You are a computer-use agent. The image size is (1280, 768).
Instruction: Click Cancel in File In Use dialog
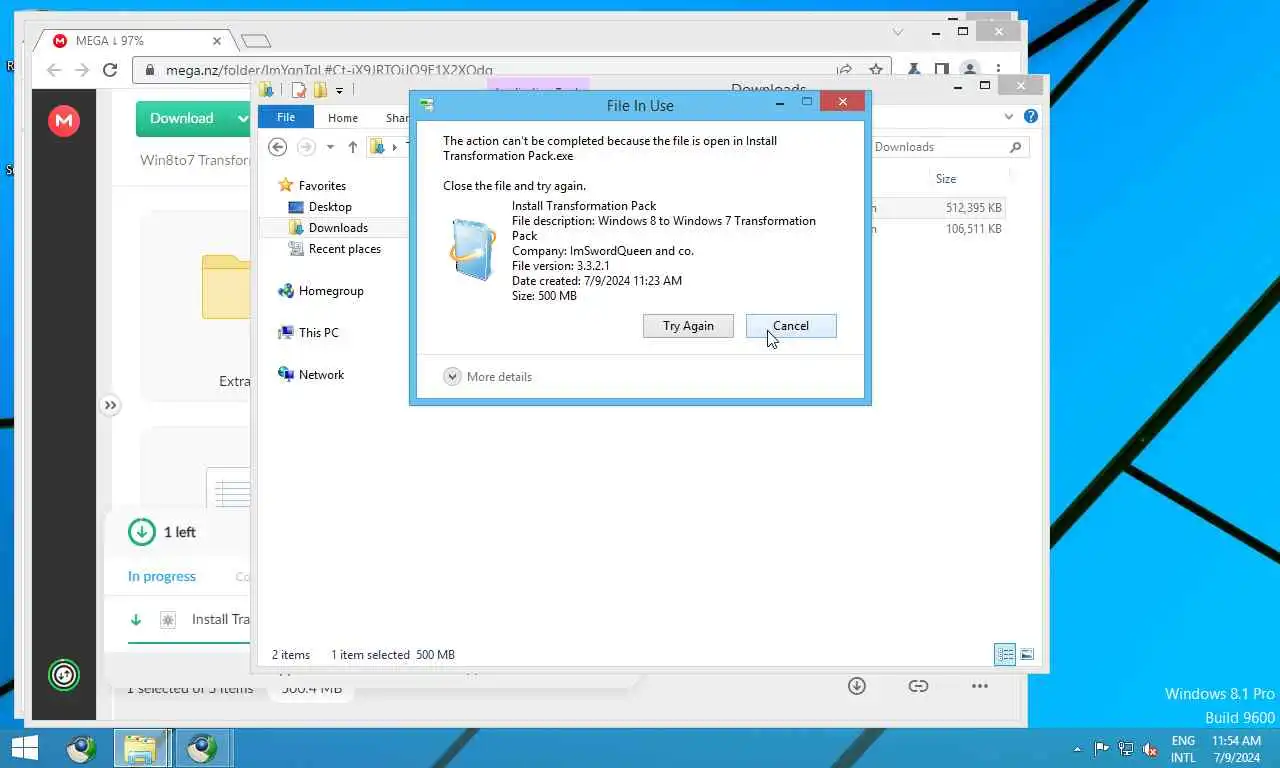[791, 326]
